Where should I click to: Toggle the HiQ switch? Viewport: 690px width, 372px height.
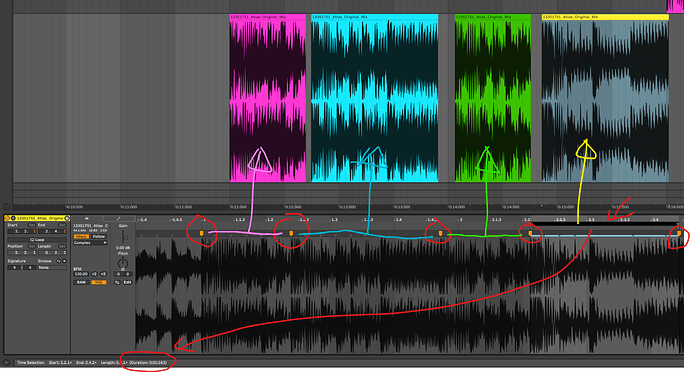tap(99, 282)
